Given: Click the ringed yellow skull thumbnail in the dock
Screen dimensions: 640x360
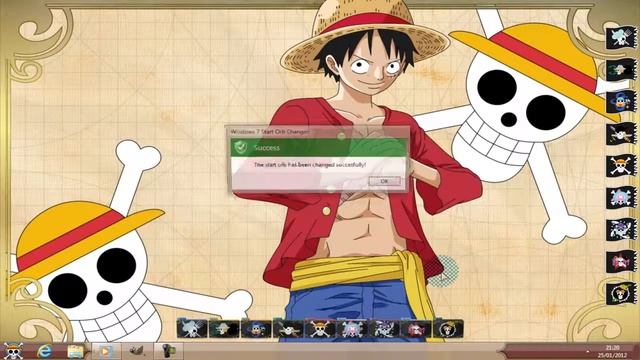Looking at the screenshot, I should point(448,329).
